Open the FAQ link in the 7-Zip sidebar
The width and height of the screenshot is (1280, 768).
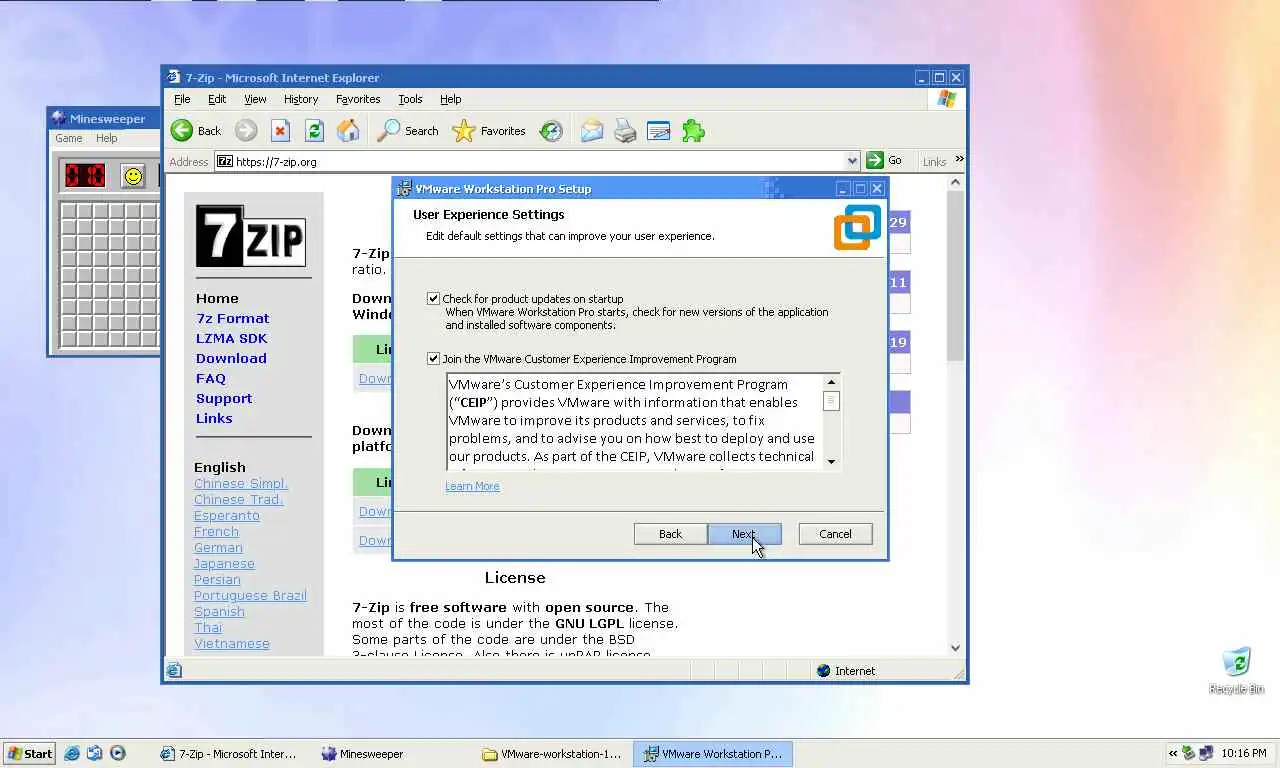tap(211, 378)
